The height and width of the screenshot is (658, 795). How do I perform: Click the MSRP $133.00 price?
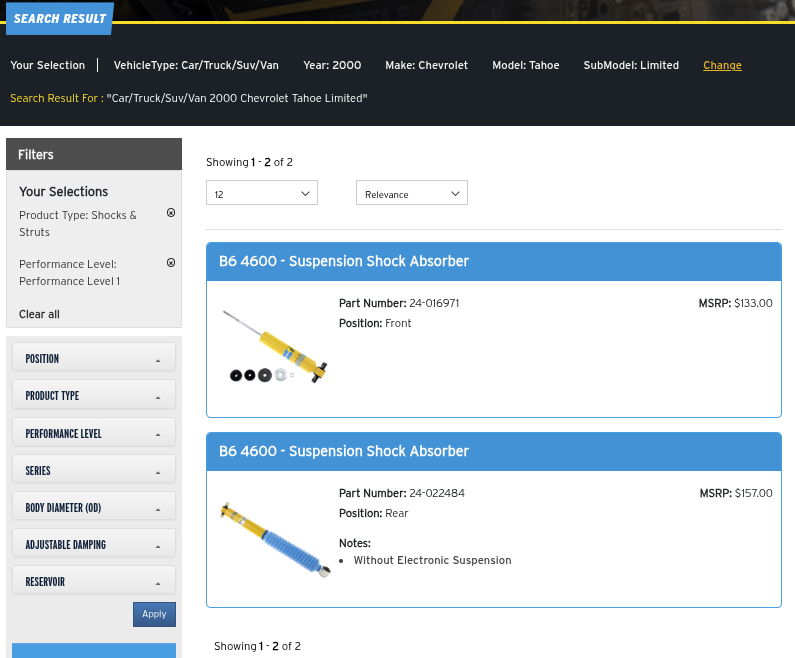[735, 303]
